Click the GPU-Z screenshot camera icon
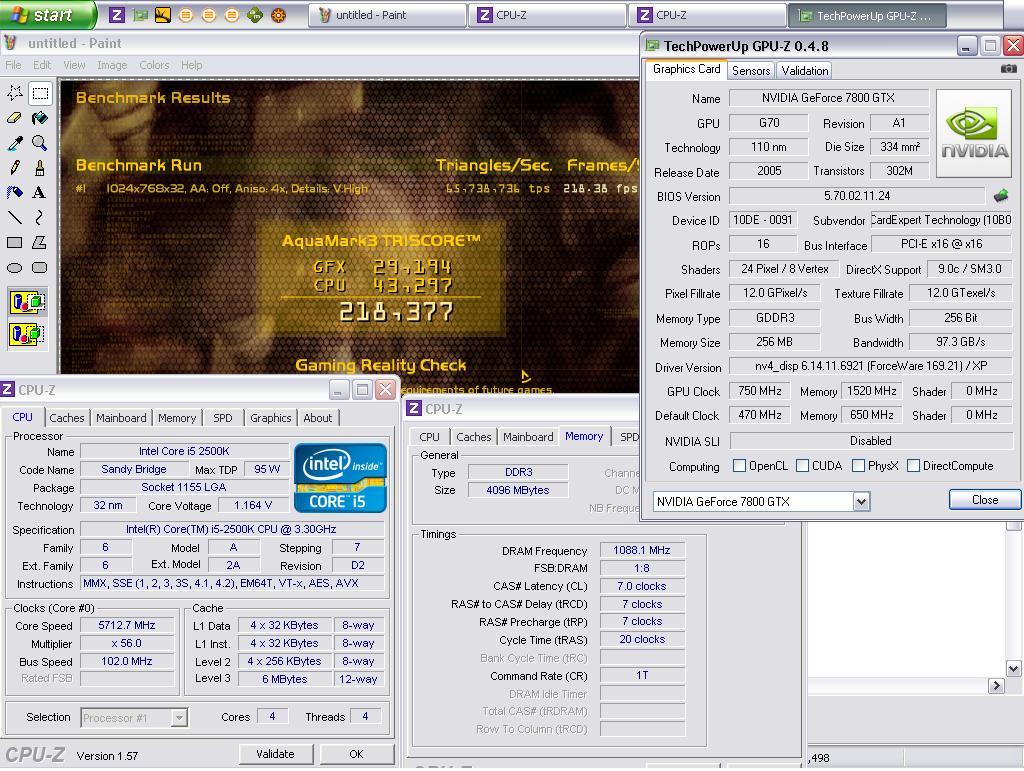The height and width of the screenshot is (771, 1024). (x=1008, y=69)
